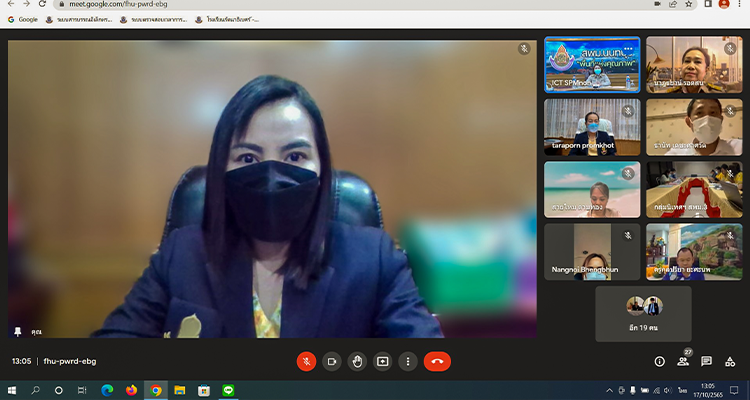Open Microsoft Store from taskbar

(x=204, y=390)
